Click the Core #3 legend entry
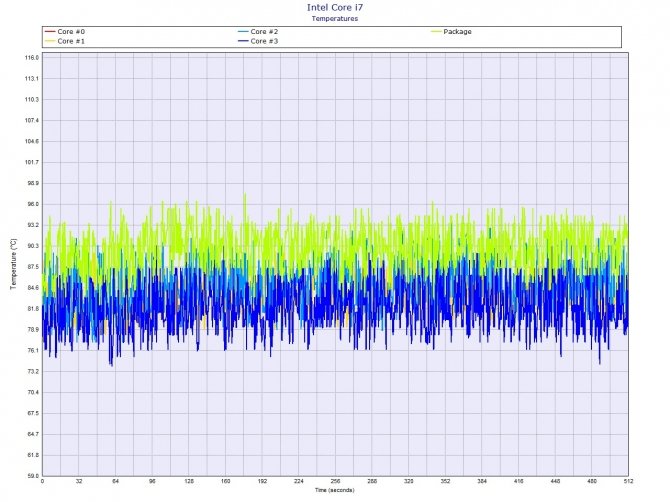 coord(258,41)
